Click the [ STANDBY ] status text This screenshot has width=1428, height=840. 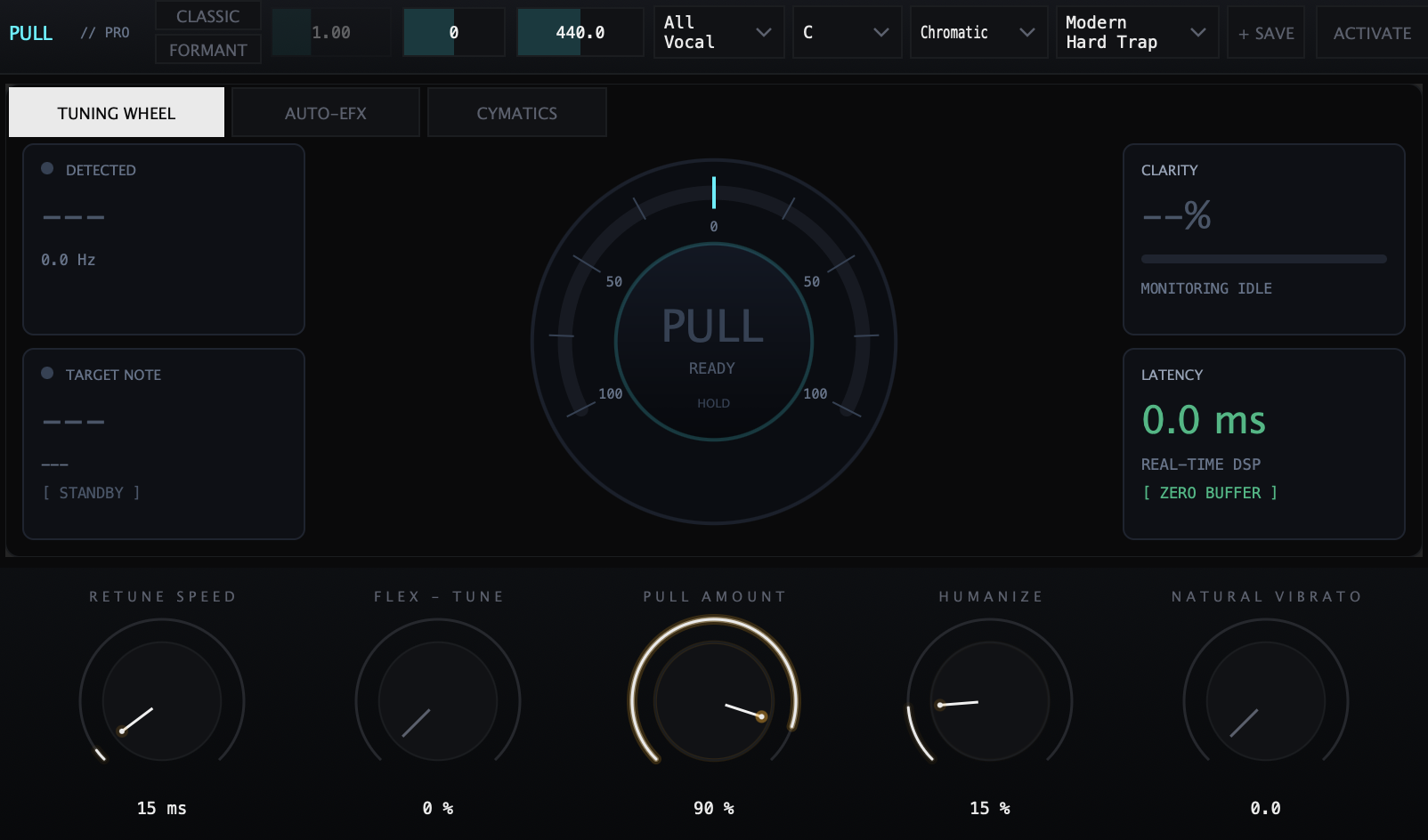point(92,493)
